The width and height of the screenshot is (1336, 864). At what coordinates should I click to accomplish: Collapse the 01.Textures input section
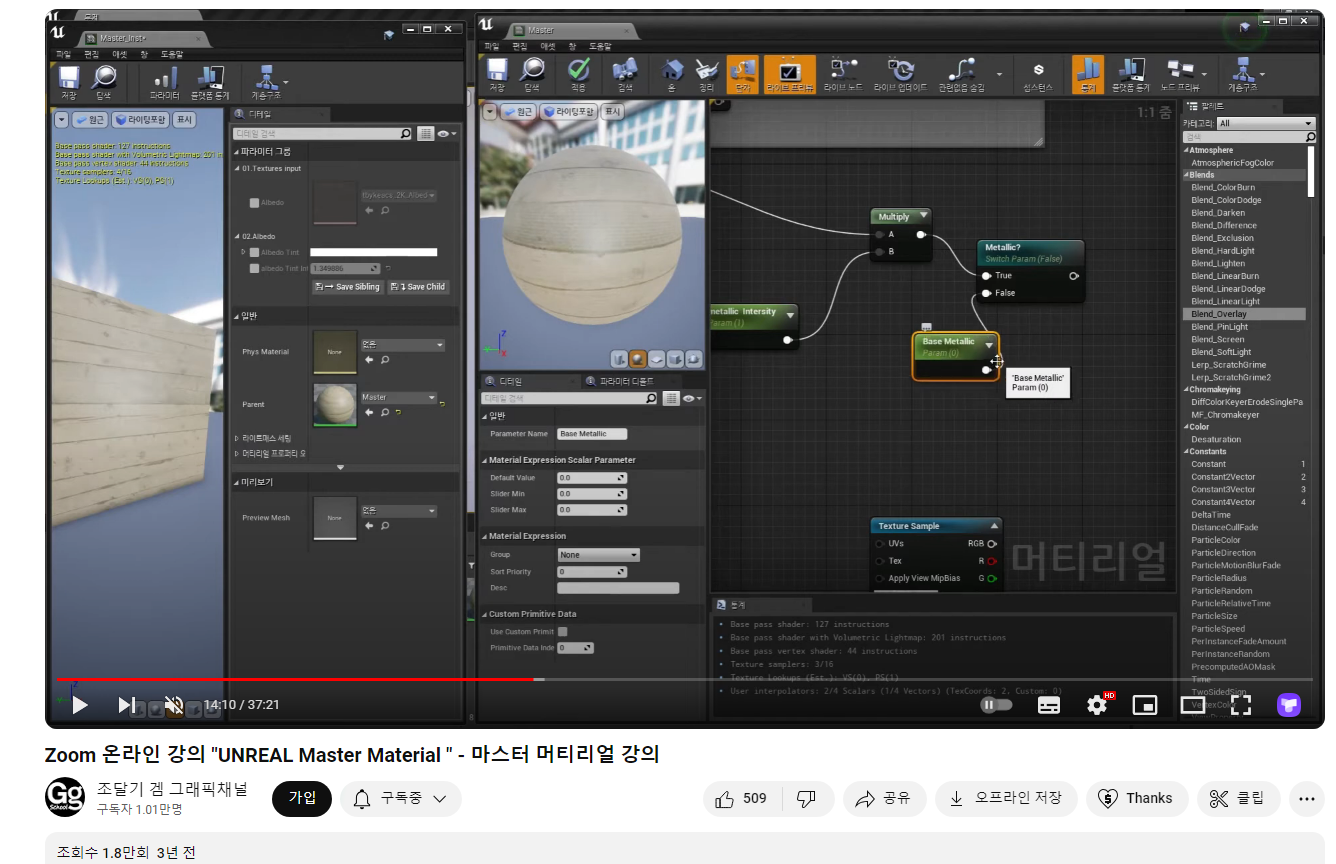[237, 169]
